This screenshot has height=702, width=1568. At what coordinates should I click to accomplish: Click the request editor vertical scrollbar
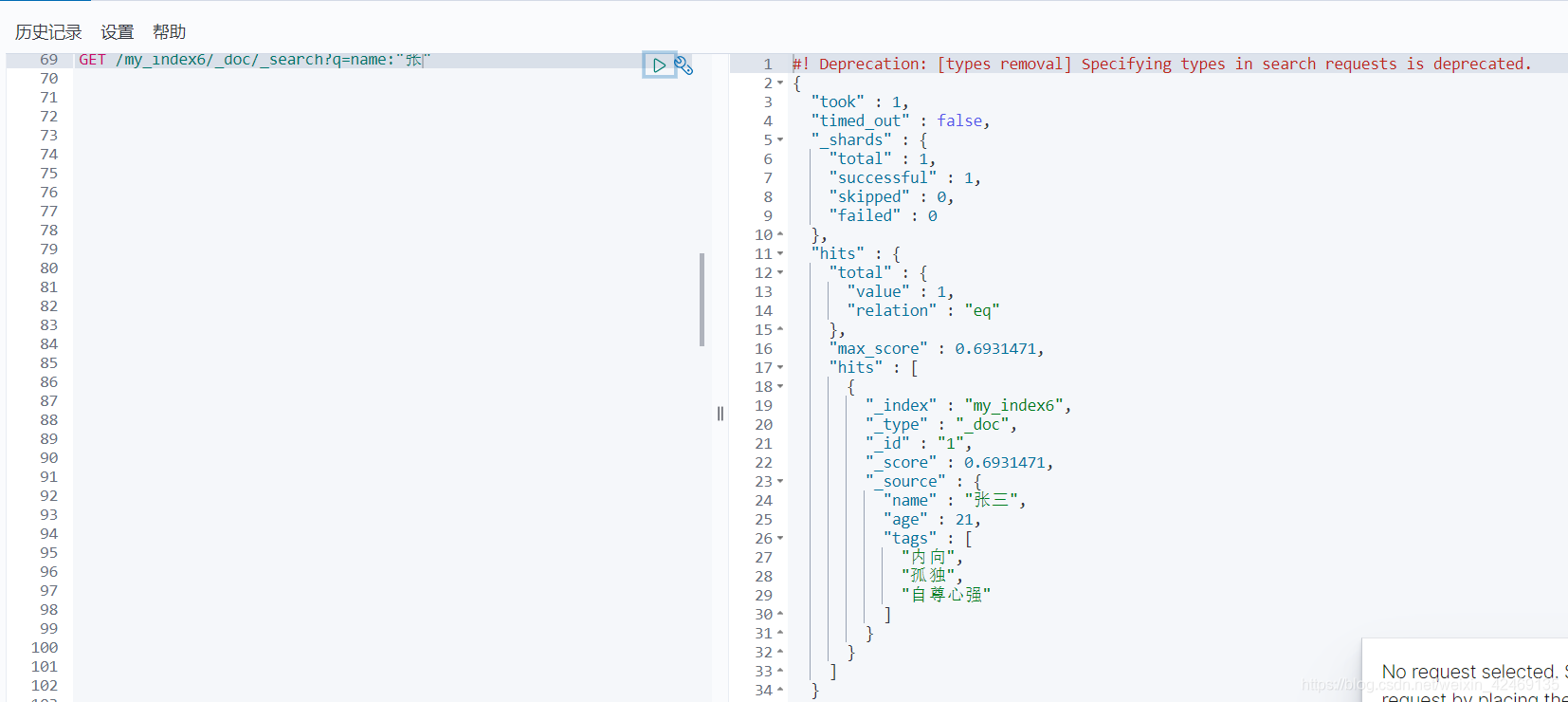pyautogui.click(x=702, y=300)
